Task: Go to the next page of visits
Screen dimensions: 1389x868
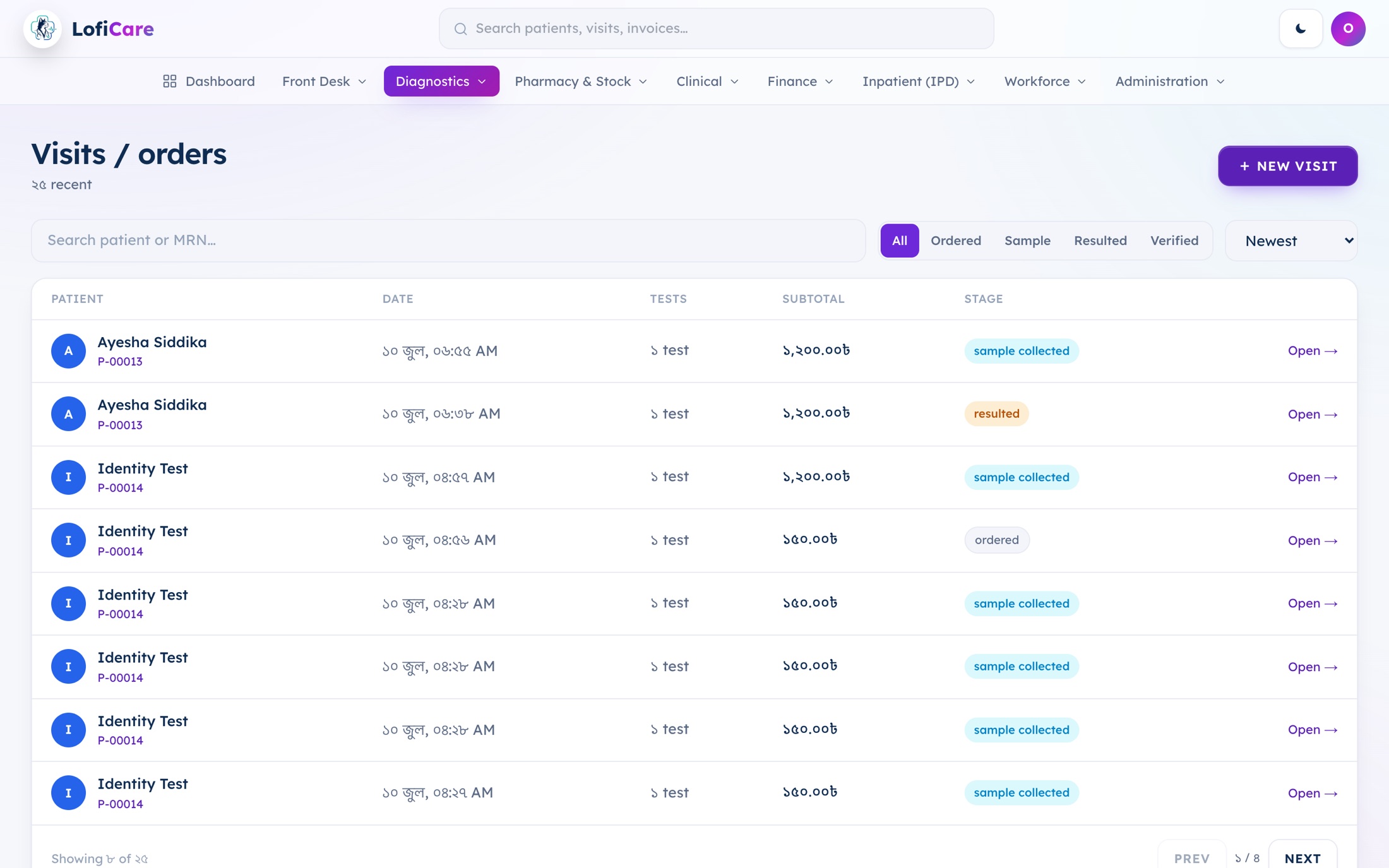Action: click(x=1303, y=857)
